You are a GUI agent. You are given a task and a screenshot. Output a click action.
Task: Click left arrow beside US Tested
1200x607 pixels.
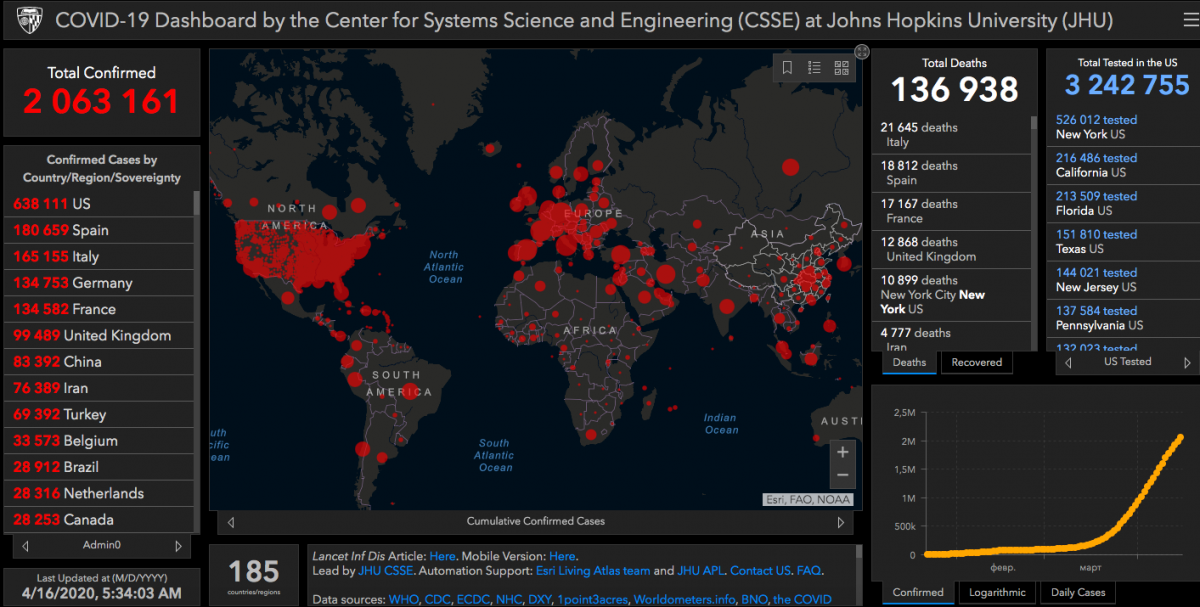(1067, 363)
